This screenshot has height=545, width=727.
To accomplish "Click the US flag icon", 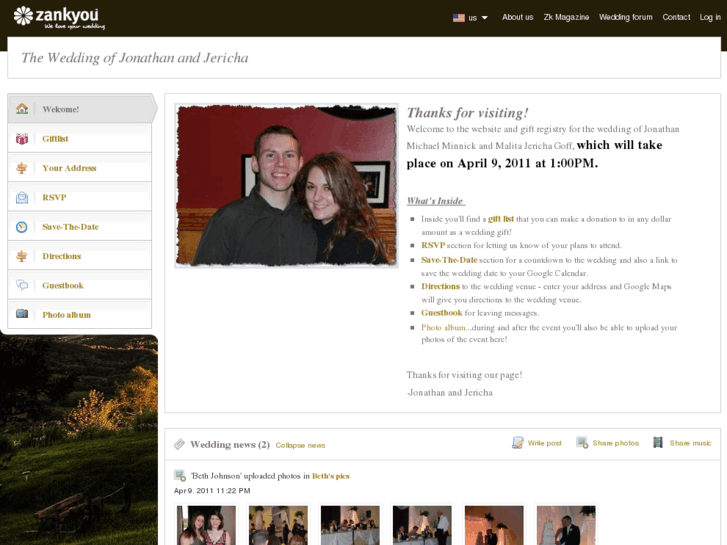I will (x=459, y=18).
